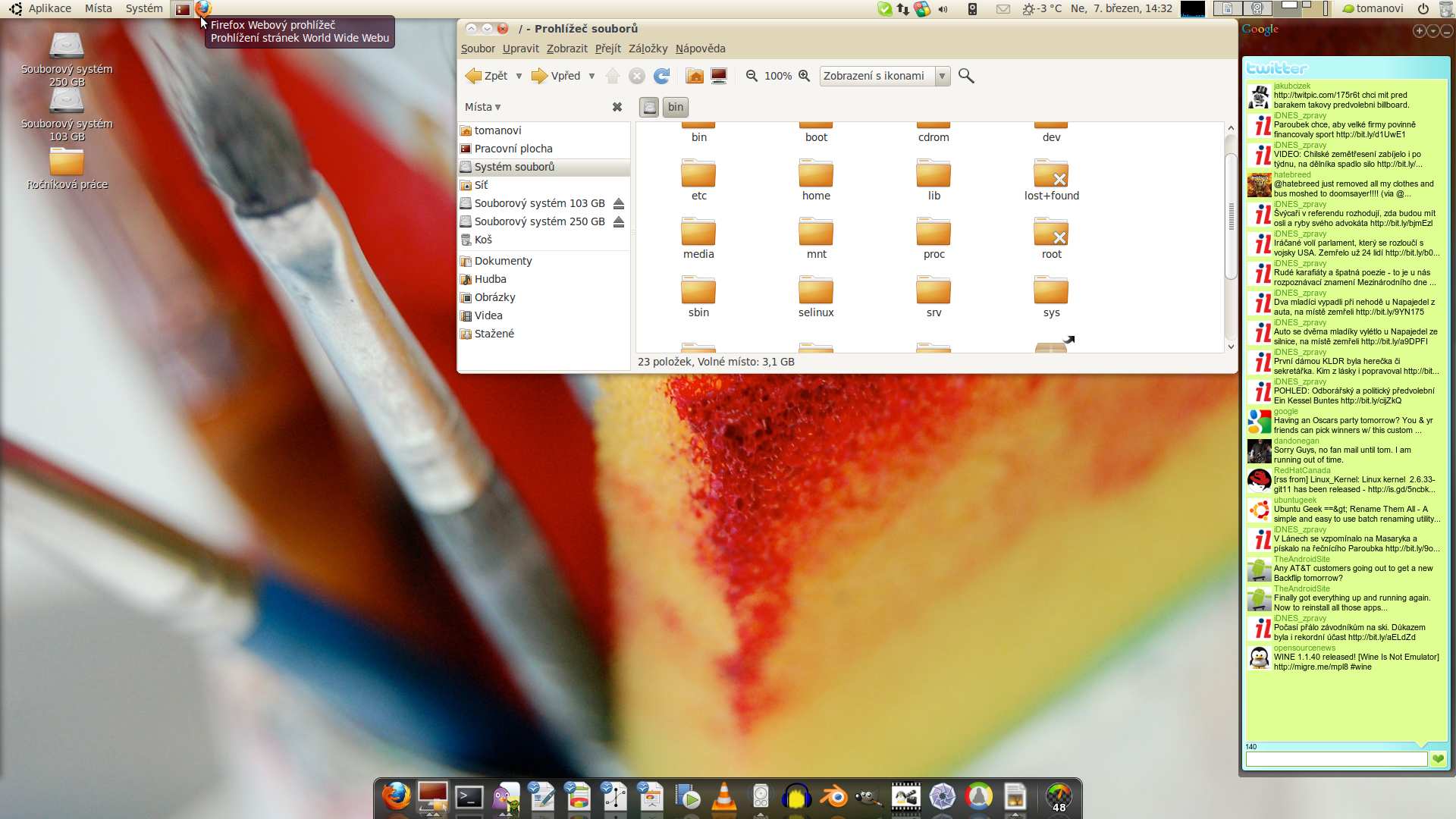Image resolution: width=1456 pixels, height=819 pixels.
Task: Click the mail envelope indicator
Action: [1003, 9]
